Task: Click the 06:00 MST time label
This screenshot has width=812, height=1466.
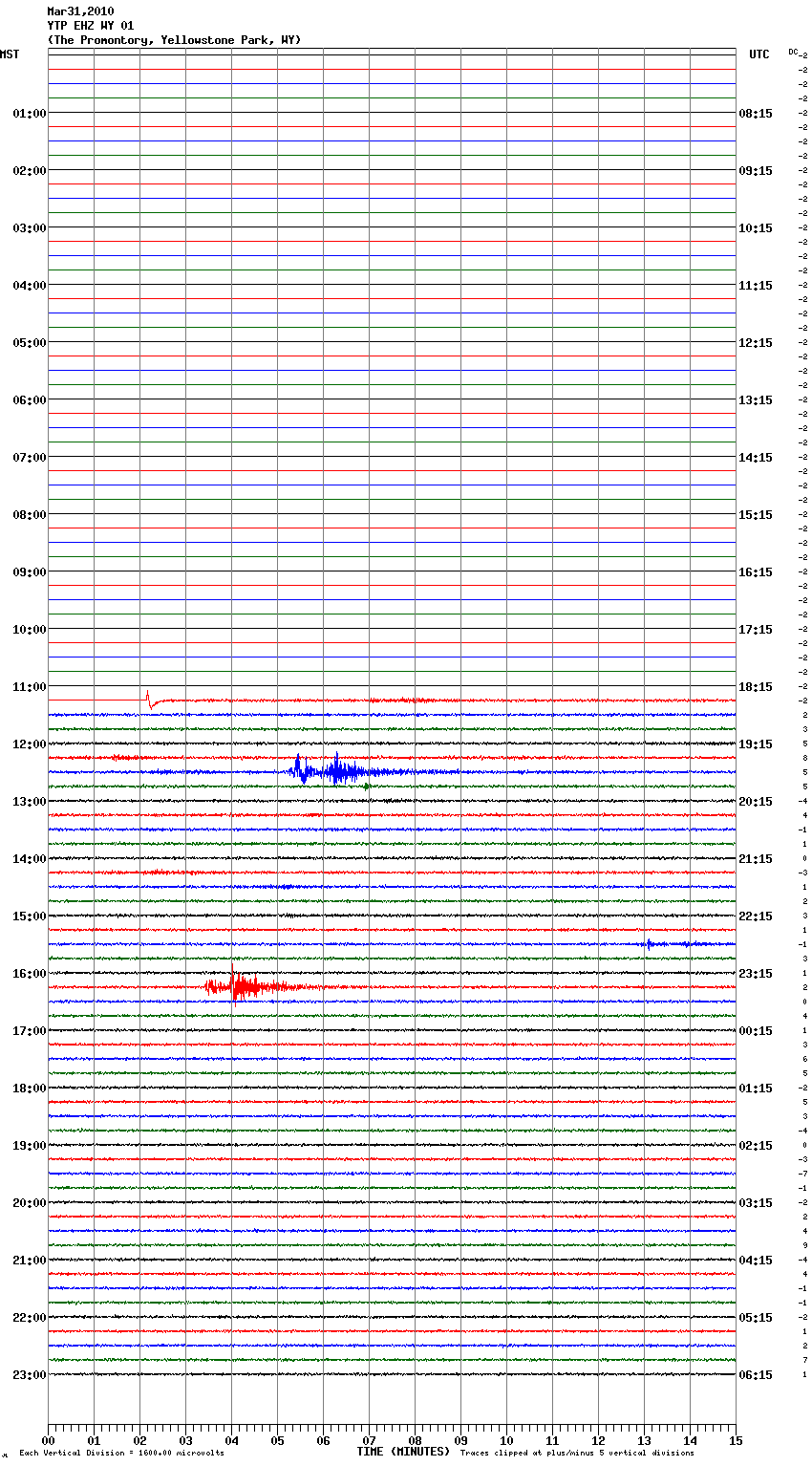Action: tap(30, 400)
